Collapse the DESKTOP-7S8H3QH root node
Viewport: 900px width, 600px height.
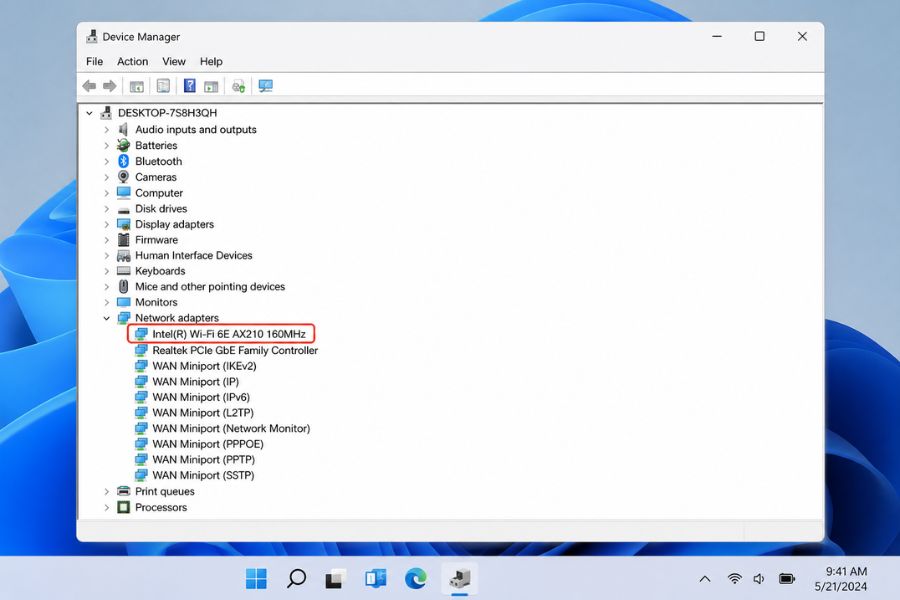[90, 113]
